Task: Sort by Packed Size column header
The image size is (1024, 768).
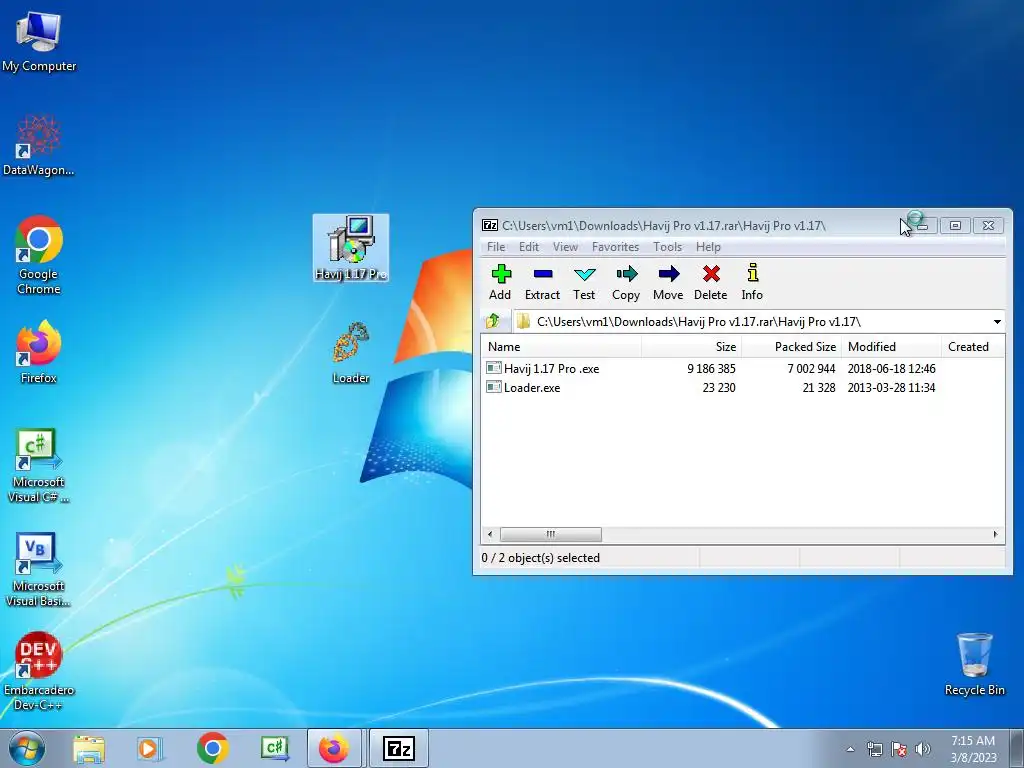Action: [791, 347]
